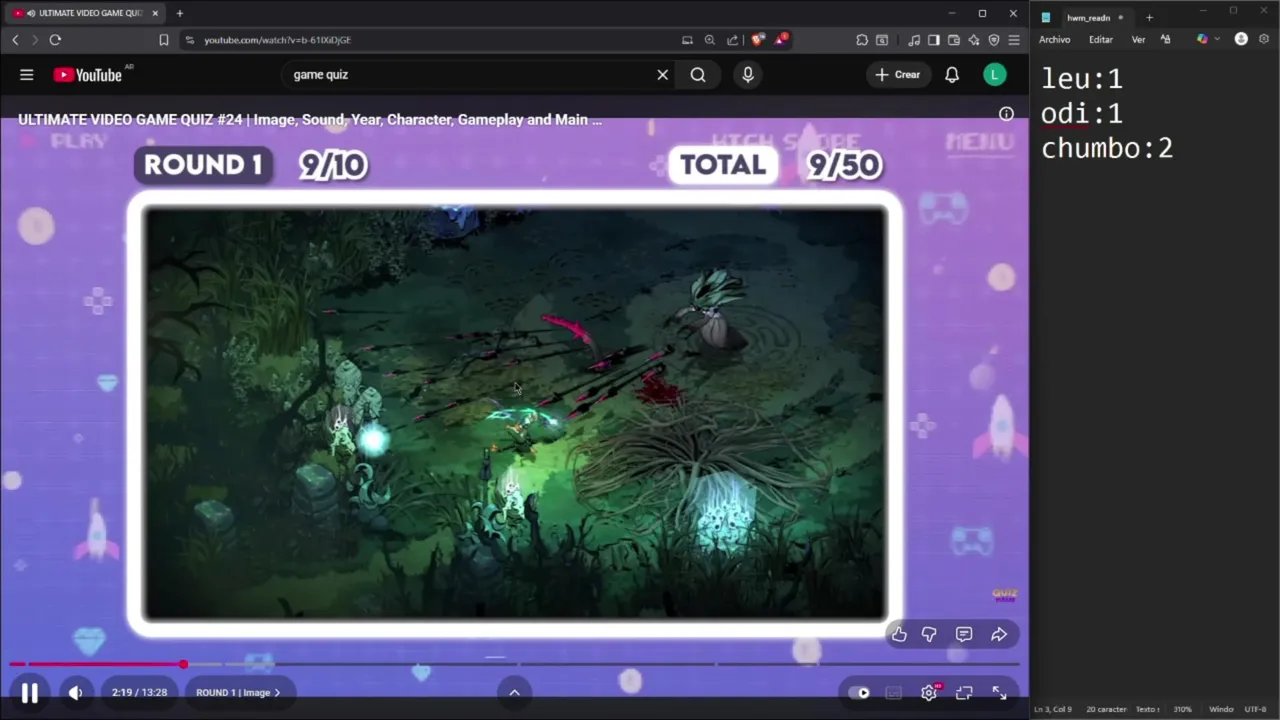Show video info circle icon

click(1006, 114)
